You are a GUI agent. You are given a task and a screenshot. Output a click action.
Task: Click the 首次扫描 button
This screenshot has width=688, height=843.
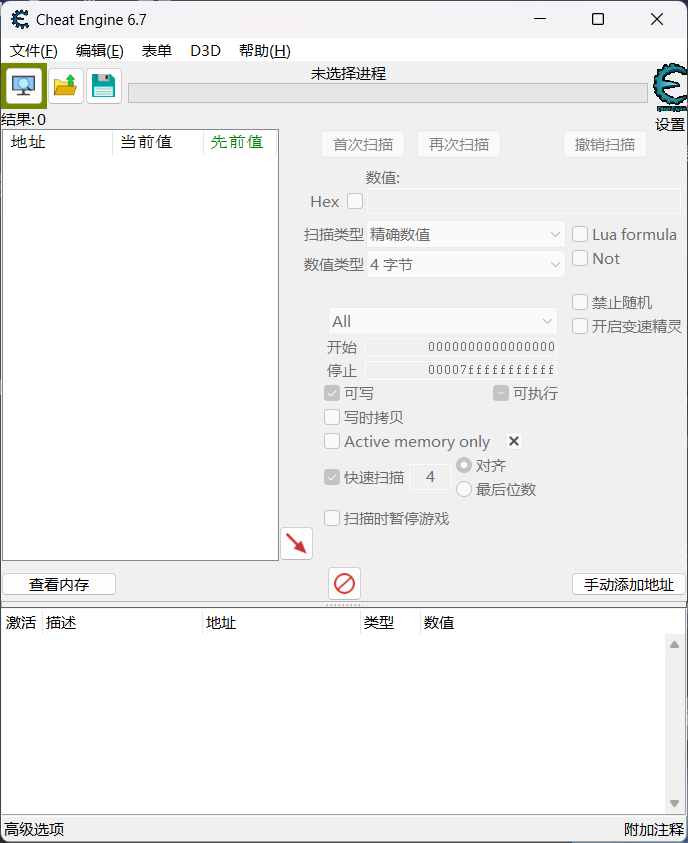coord(363,145)
